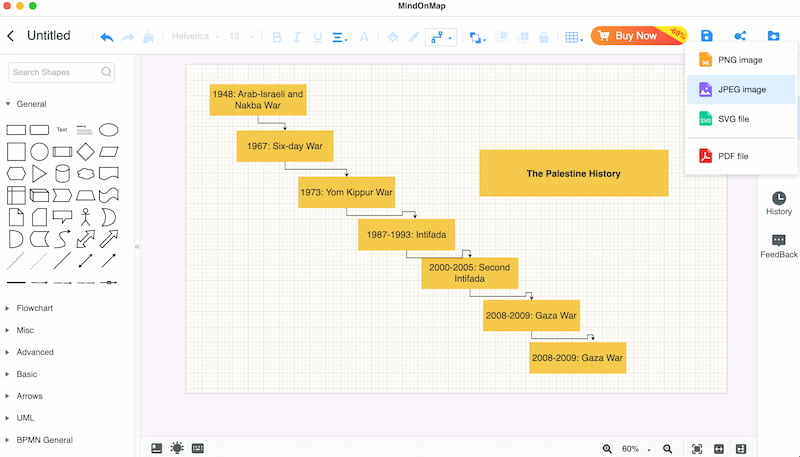Select the hexagon shape in General

point(16,173)
